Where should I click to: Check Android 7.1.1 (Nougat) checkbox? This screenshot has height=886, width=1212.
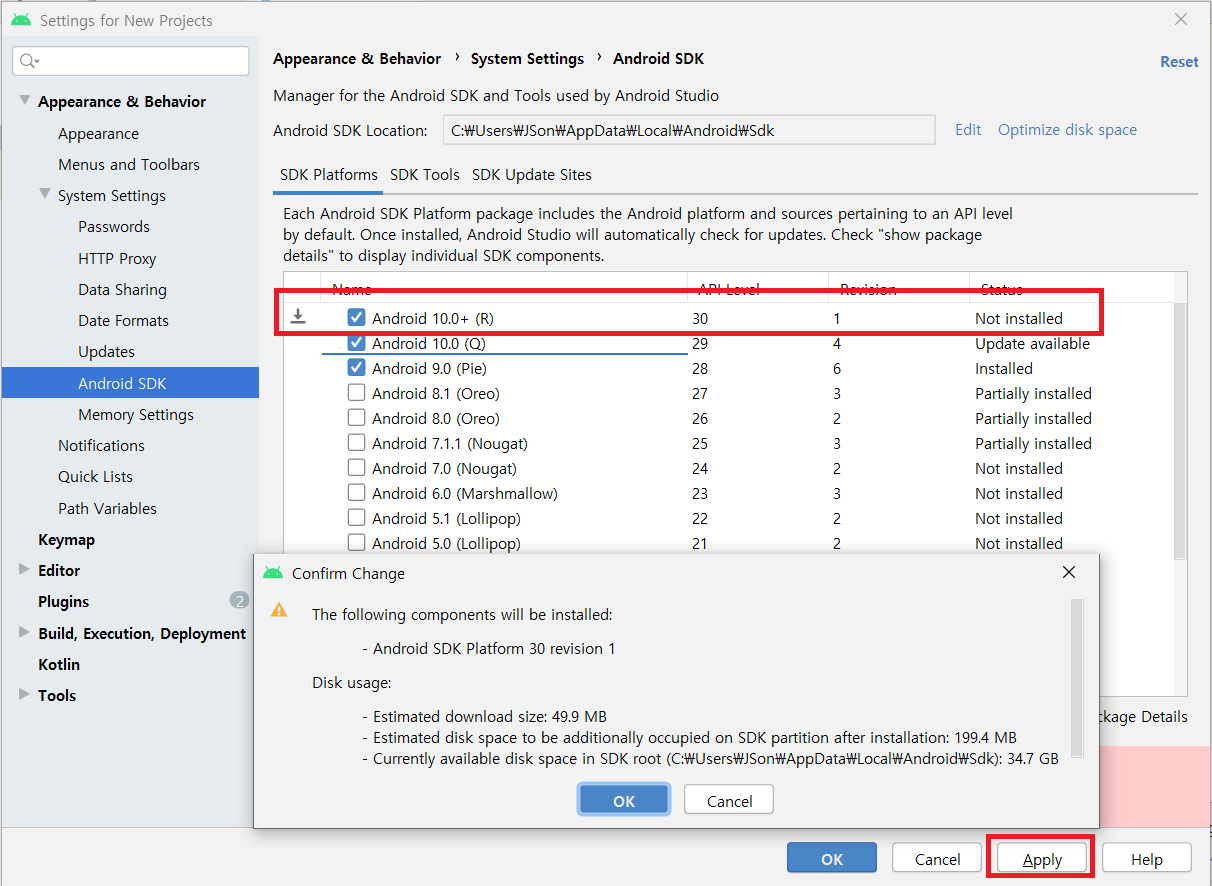tap(356, 443)
